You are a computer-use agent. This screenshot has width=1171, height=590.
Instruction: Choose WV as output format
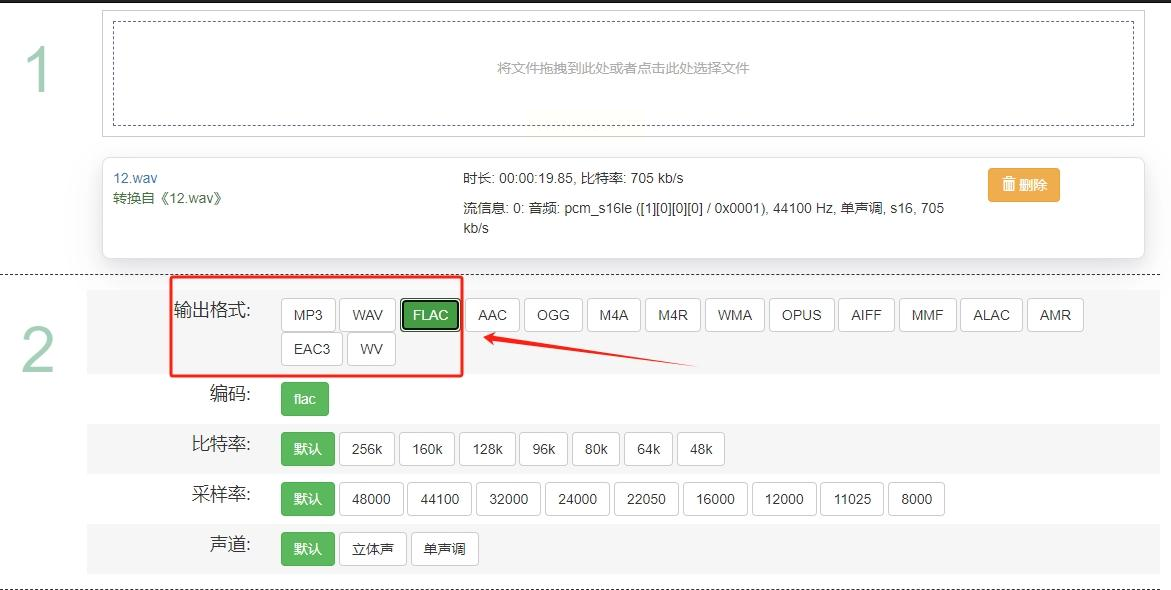(371, 349)
